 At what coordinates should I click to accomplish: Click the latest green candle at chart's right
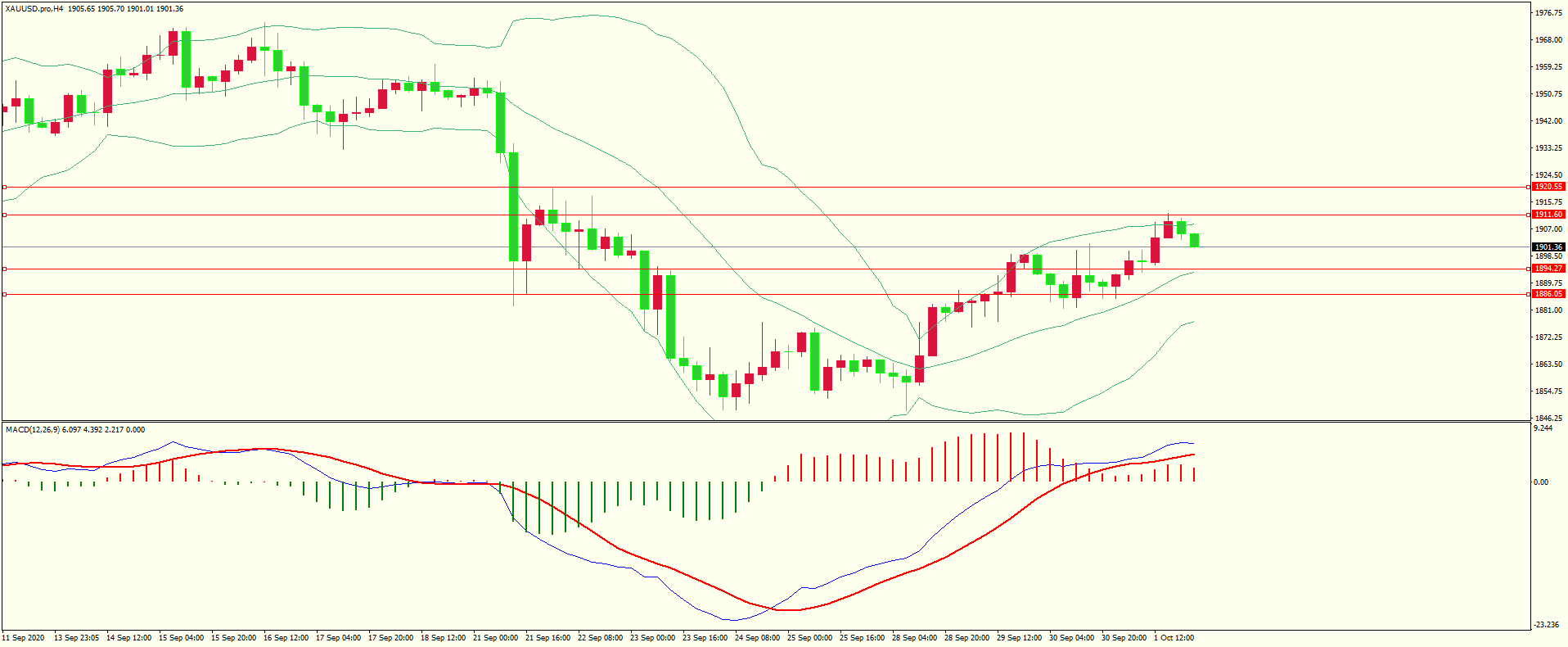[x=1195, y=240]
